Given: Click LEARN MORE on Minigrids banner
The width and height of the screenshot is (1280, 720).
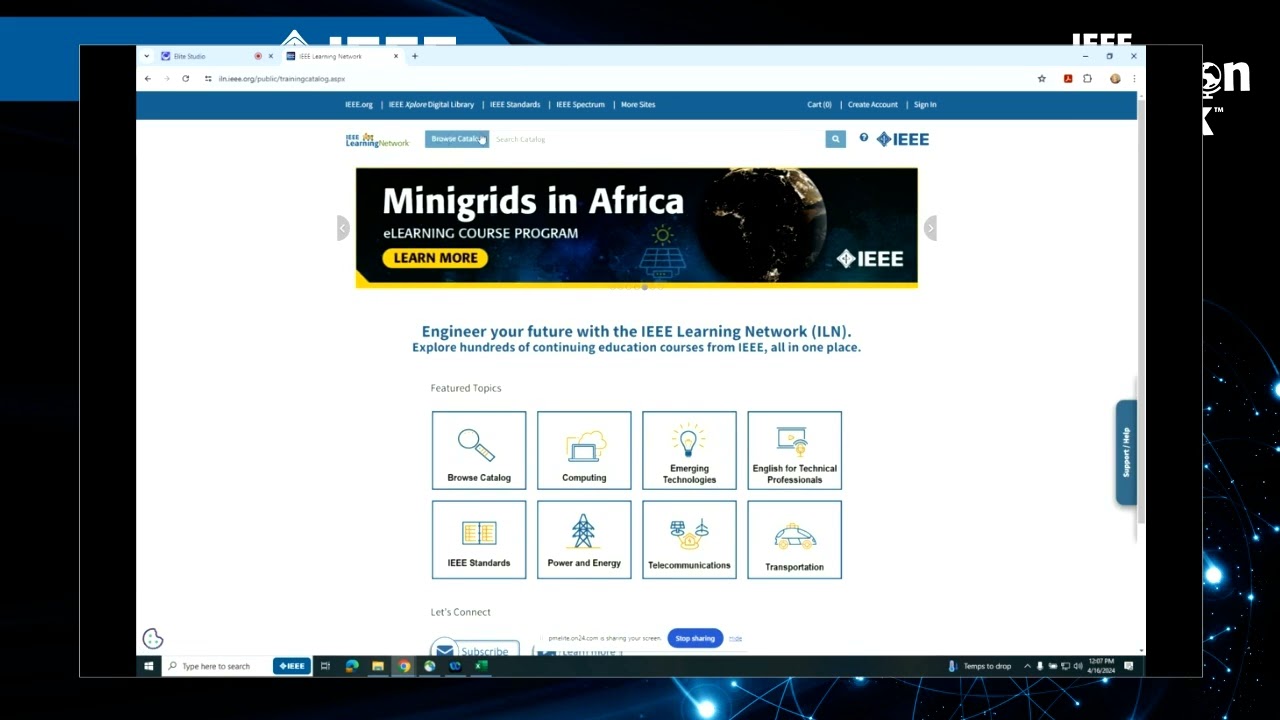Looking at the screenshot, I should (435, 258).
